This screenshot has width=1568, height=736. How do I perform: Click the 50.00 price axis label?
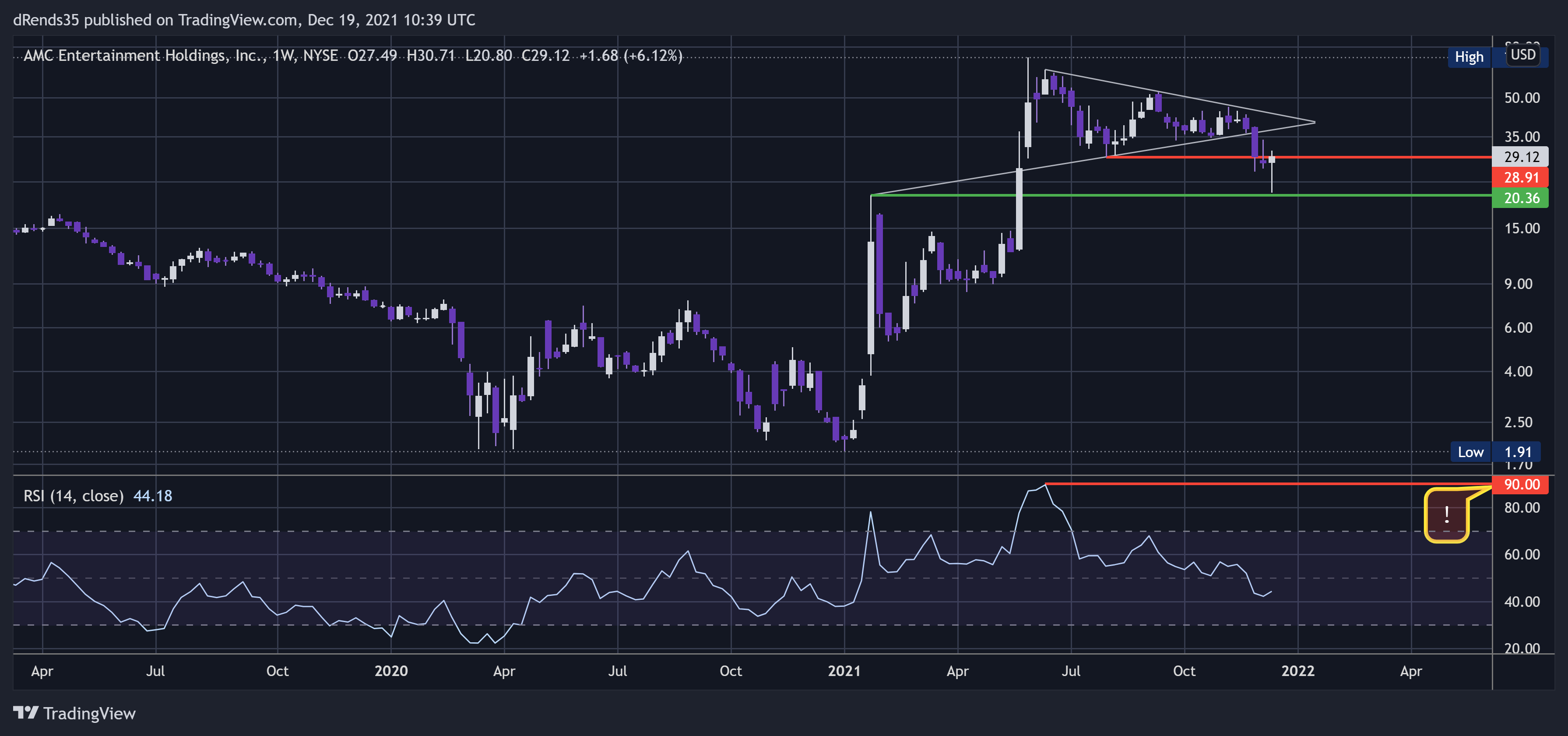1522,97
